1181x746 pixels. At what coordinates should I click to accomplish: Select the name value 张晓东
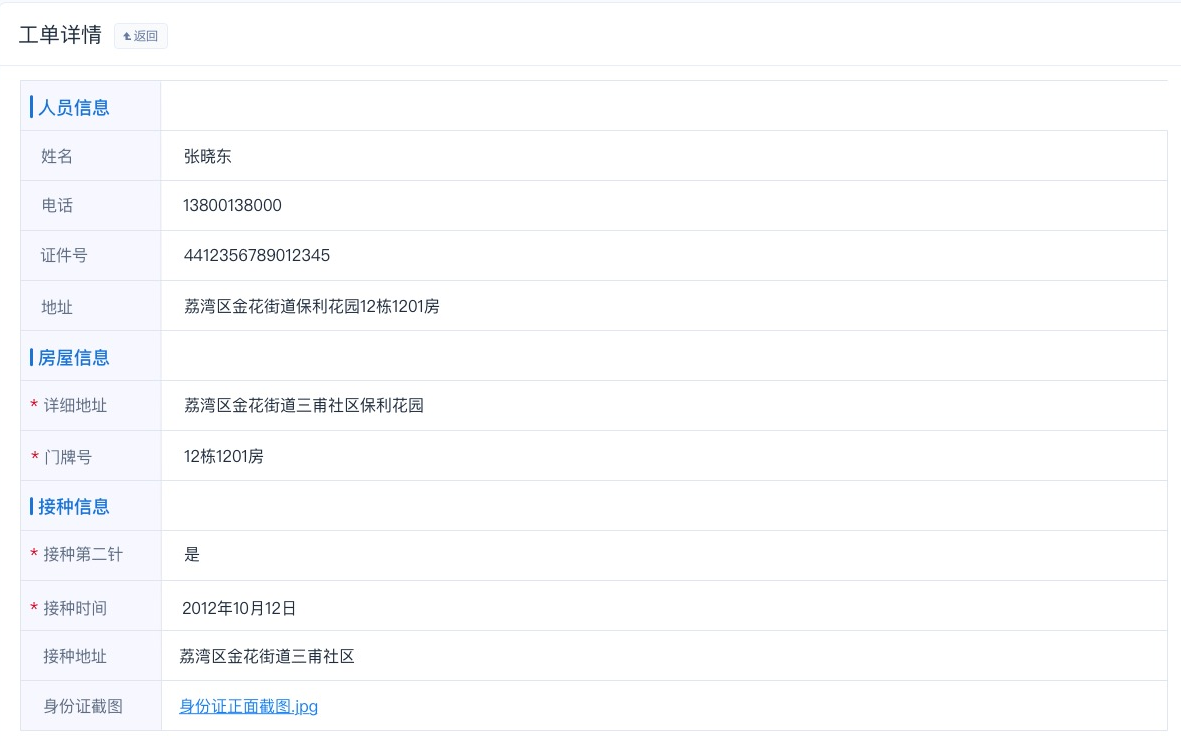(x=208, y=156)
